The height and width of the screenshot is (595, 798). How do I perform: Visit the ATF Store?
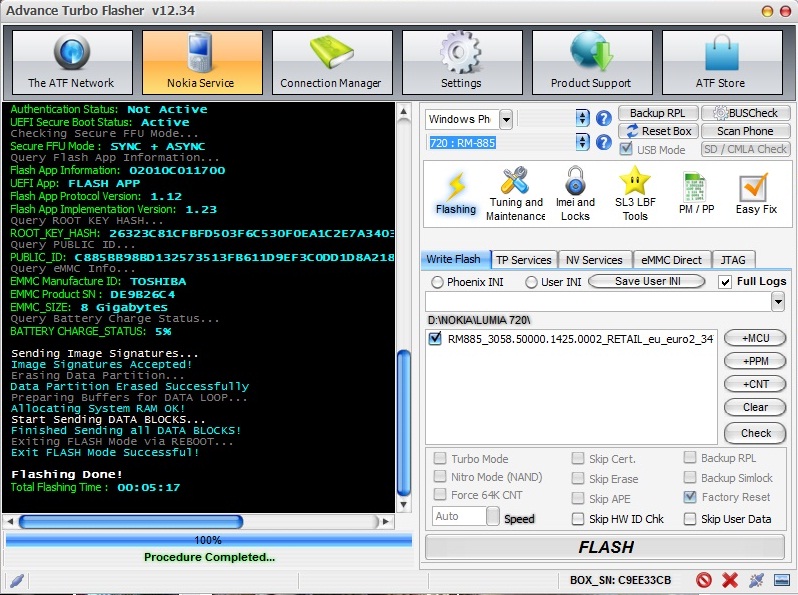722,62
